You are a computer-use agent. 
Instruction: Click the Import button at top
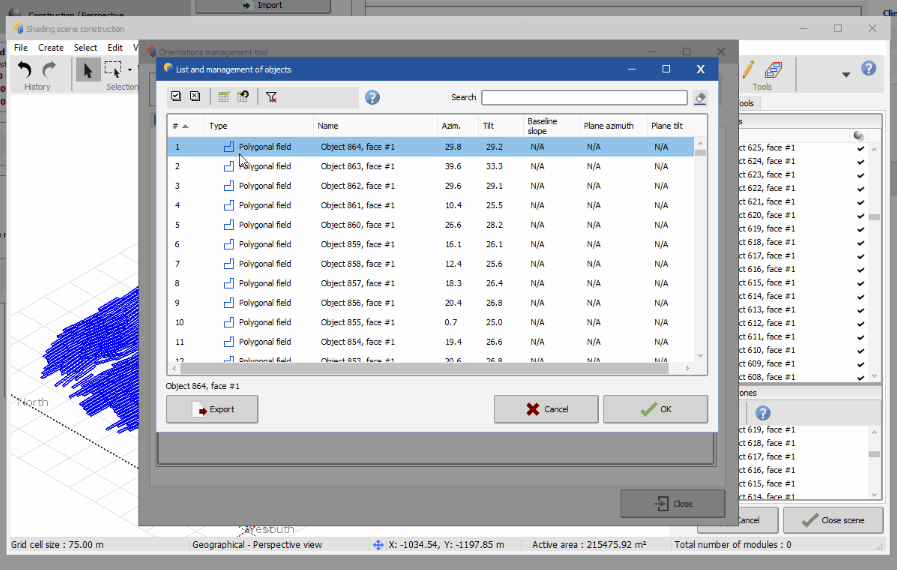point(263,6)
